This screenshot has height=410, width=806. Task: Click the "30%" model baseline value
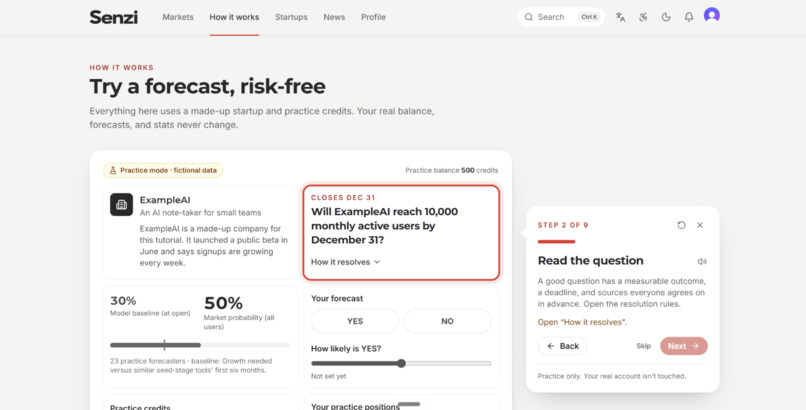point(123,301)
